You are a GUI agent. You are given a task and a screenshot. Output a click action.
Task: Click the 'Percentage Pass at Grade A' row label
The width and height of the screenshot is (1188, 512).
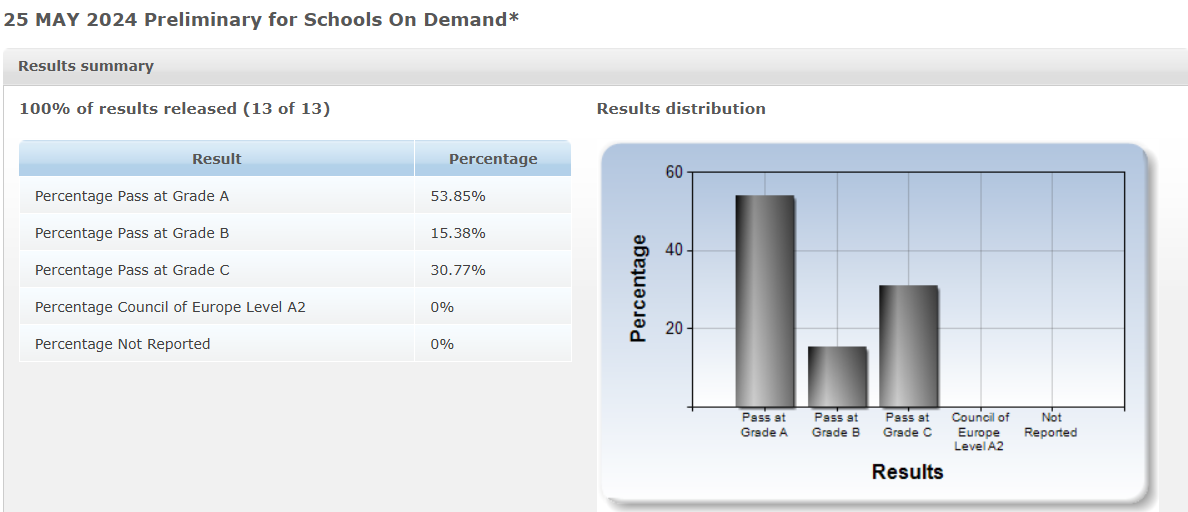[x=132, y=196]
